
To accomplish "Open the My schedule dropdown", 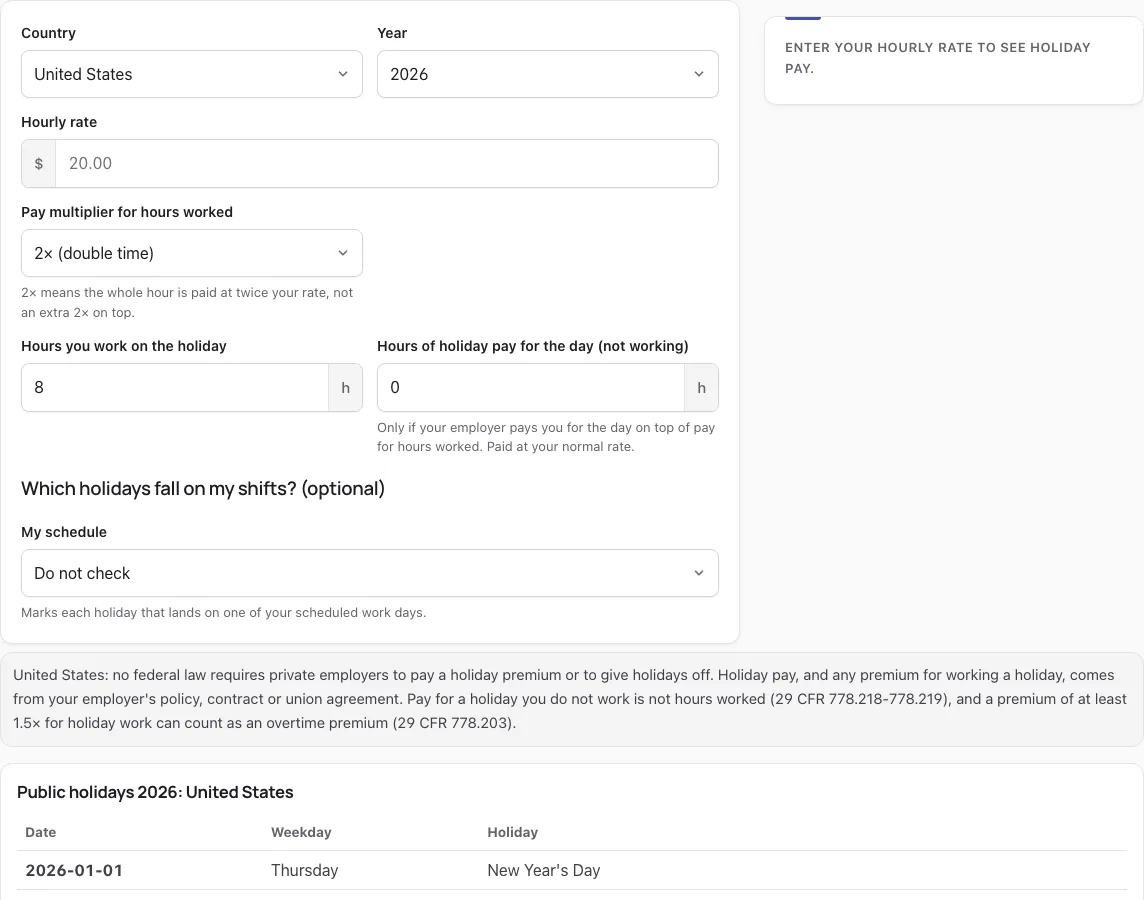I will pyautogui.click(x=370, y=573).
